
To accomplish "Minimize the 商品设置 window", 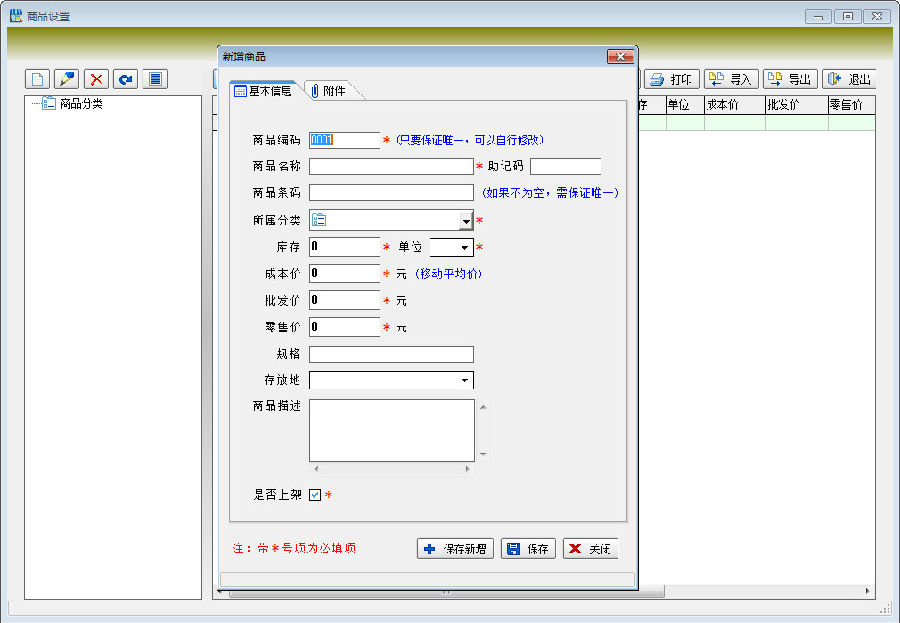I will click(818, 16).
